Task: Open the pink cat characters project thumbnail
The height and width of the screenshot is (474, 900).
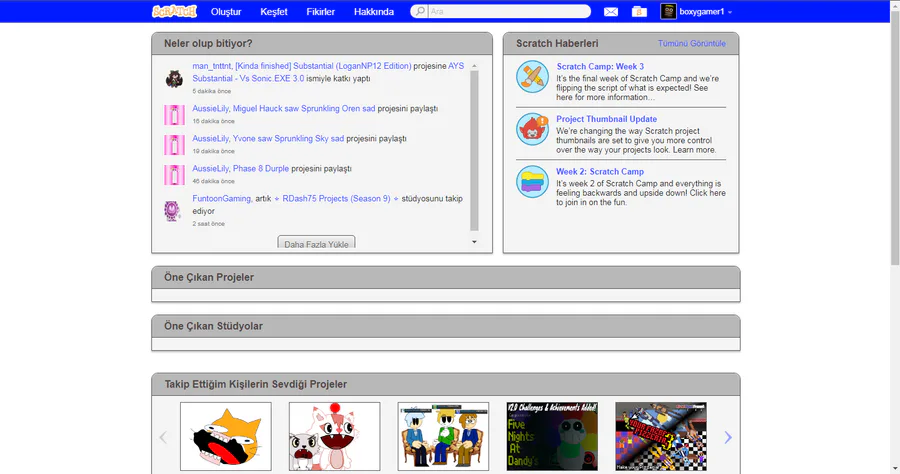Action: tap(334, 436)
